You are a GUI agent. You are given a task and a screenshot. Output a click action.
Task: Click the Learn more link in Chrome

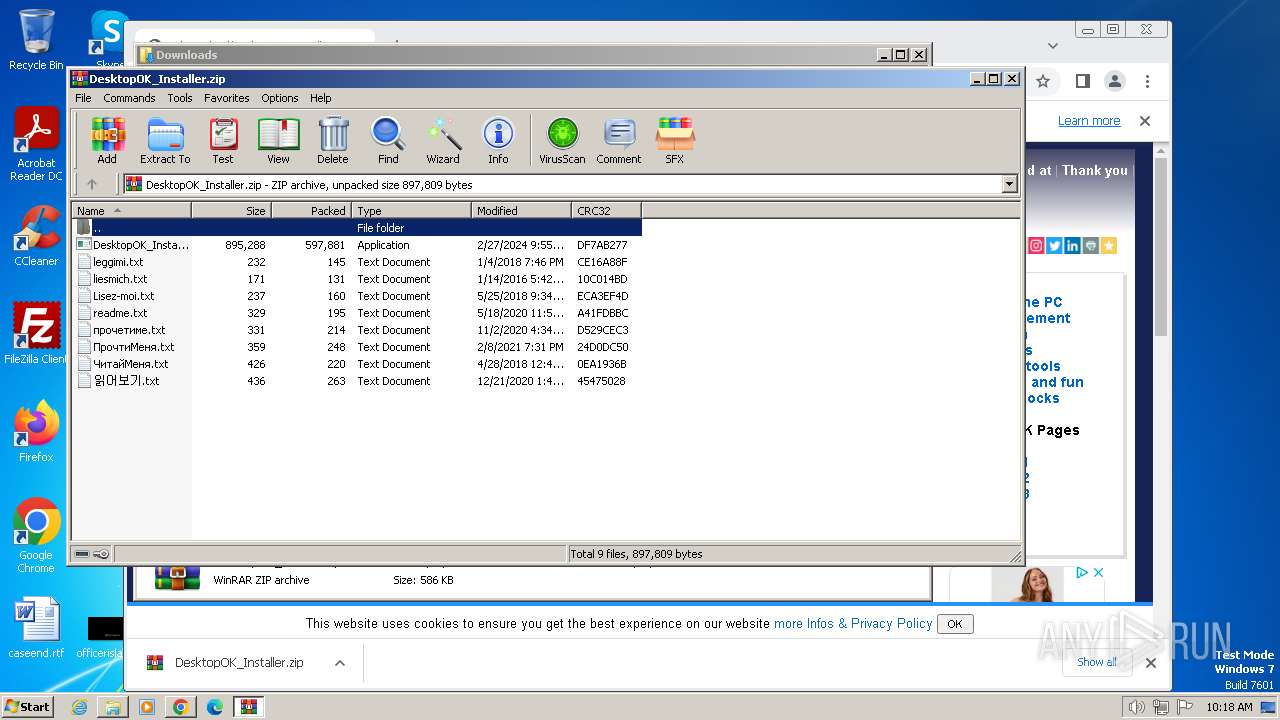(x=1089, y=121)
